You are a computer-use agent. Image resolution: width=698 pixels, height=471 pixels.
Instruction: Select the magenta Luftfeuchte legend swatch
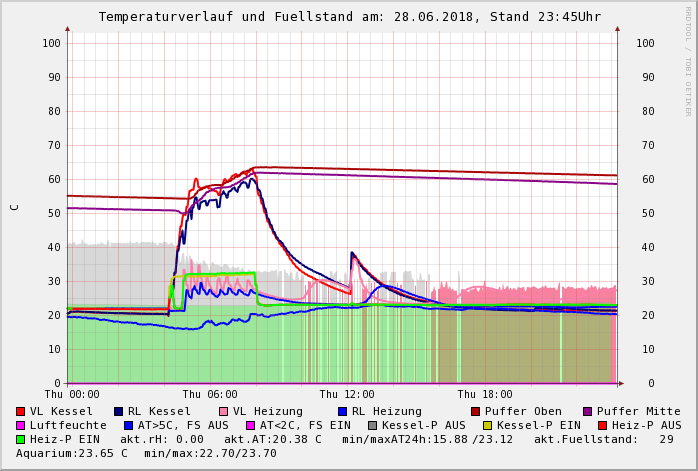(x=21, y=426)
